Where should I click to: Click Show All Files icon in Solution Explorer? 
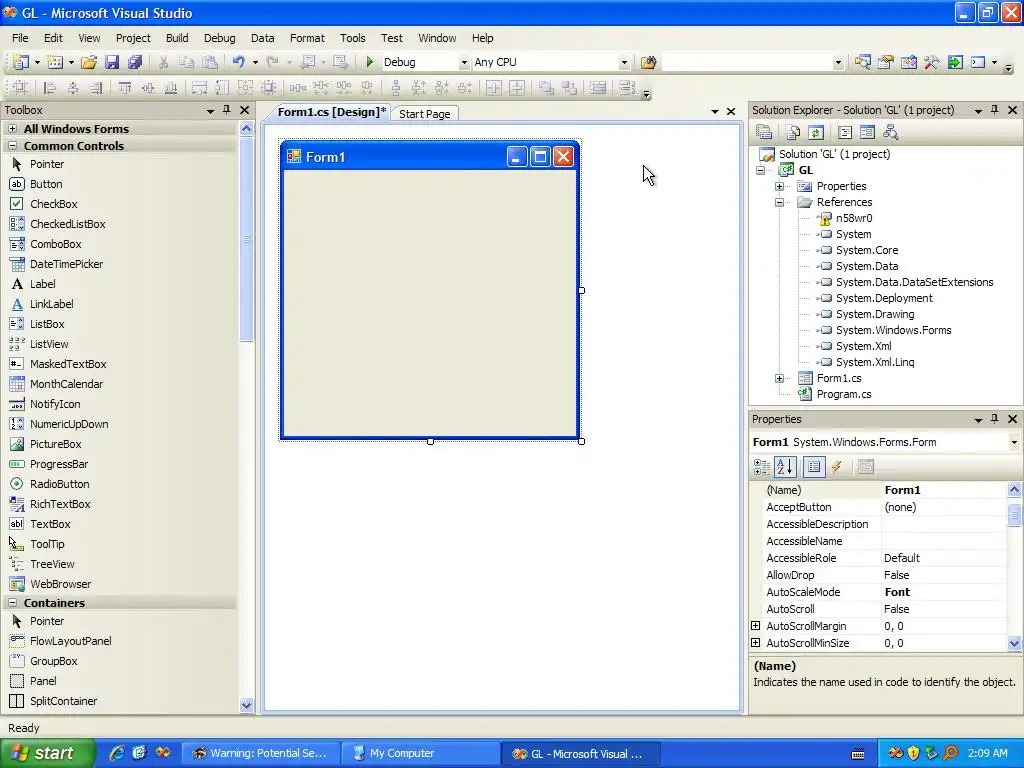click(792, 133)
